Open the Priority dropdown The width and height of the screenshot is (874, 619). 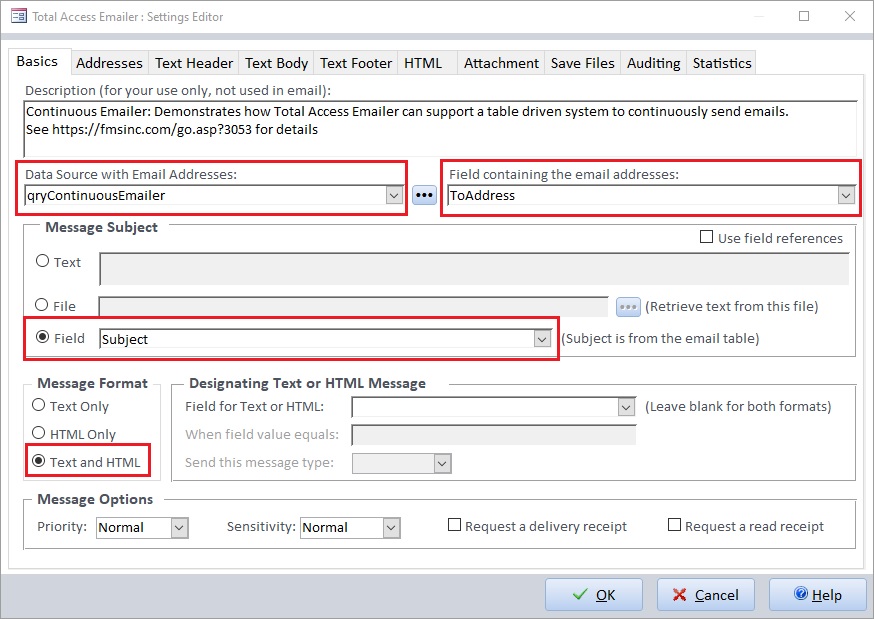(179, 527)
